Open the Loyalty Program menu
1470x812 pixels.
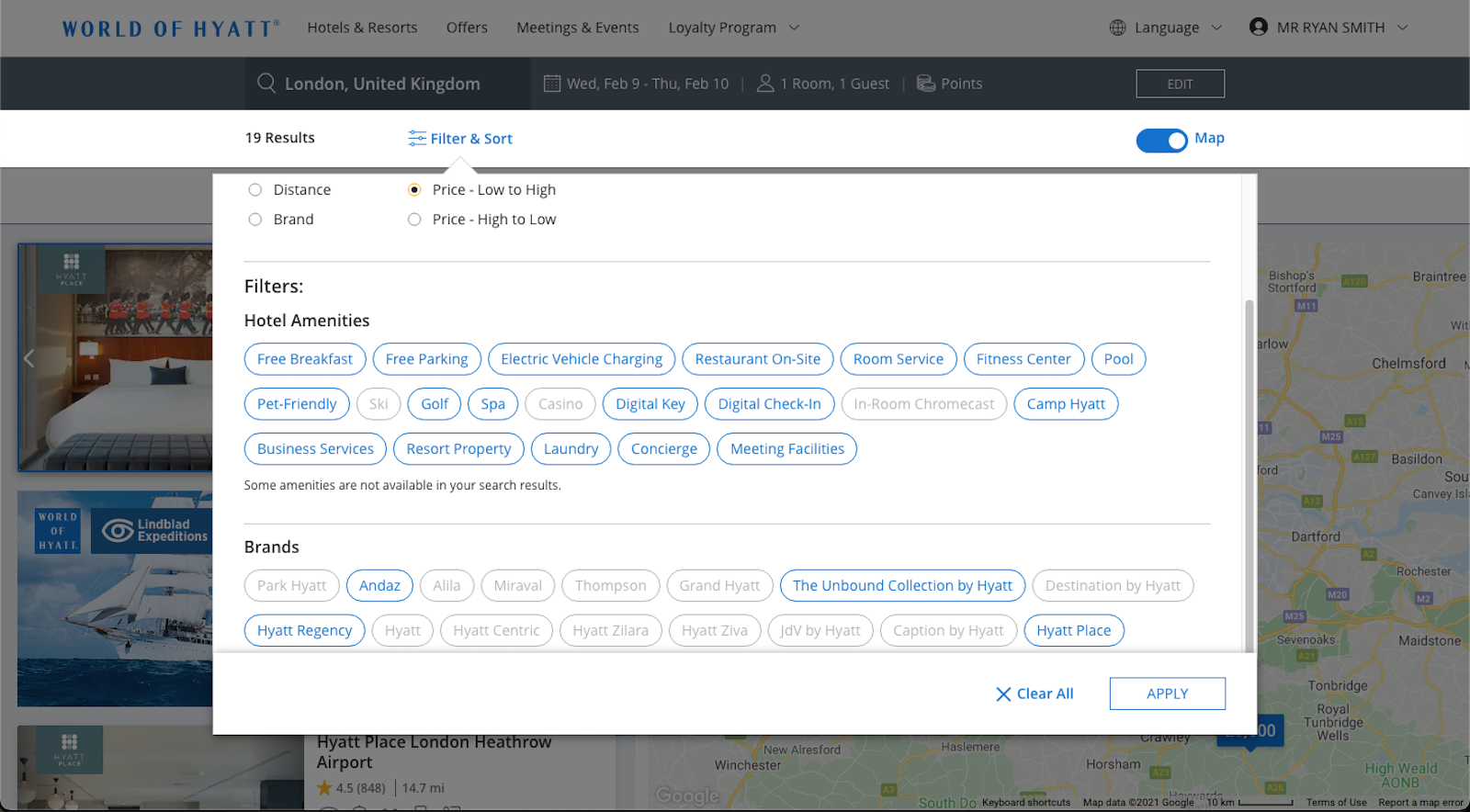pyautogui.click(x=722, y=28)
